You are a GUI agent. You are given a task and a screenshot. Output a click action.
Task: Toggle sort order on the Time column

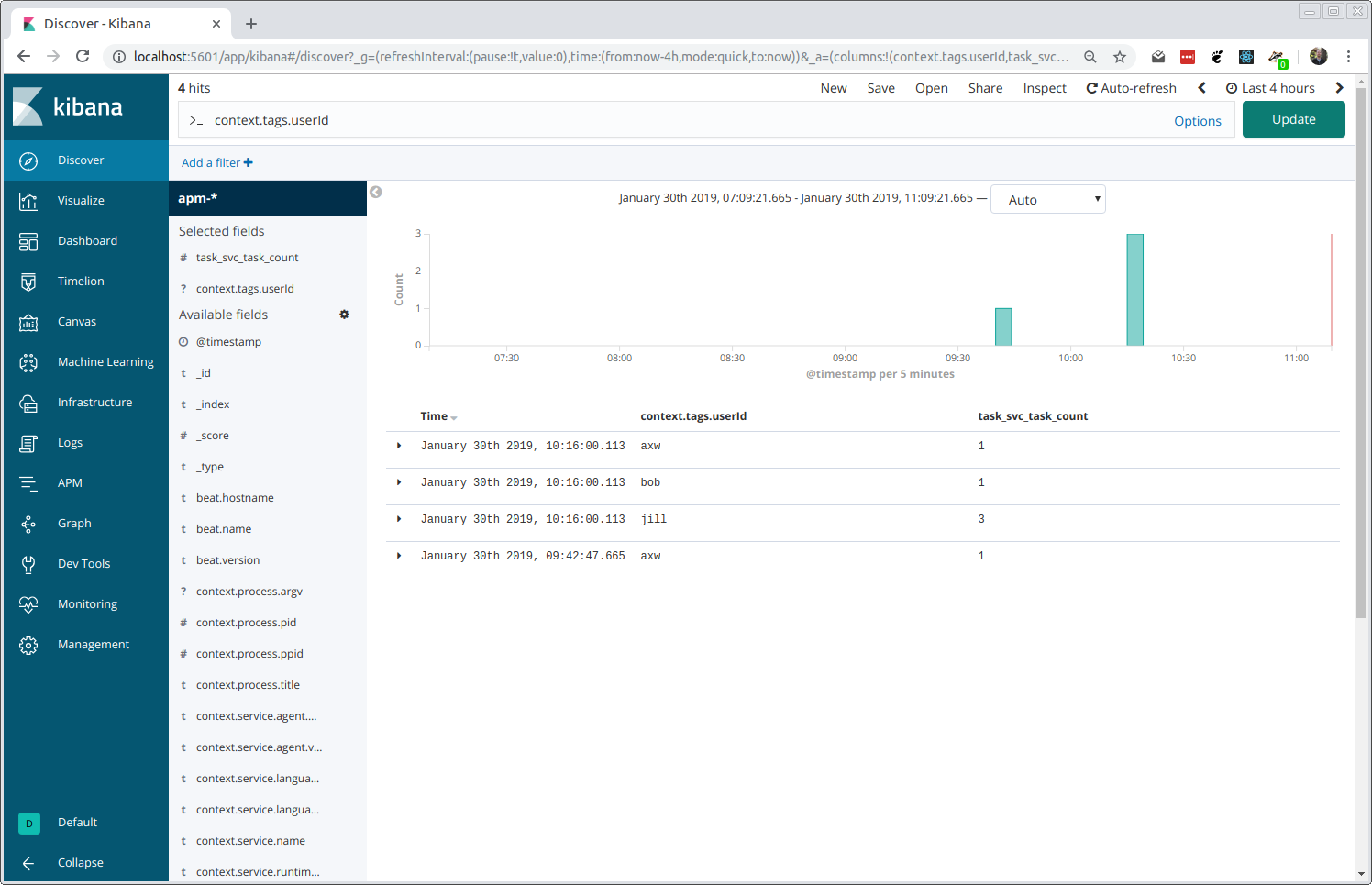point(438,415)
